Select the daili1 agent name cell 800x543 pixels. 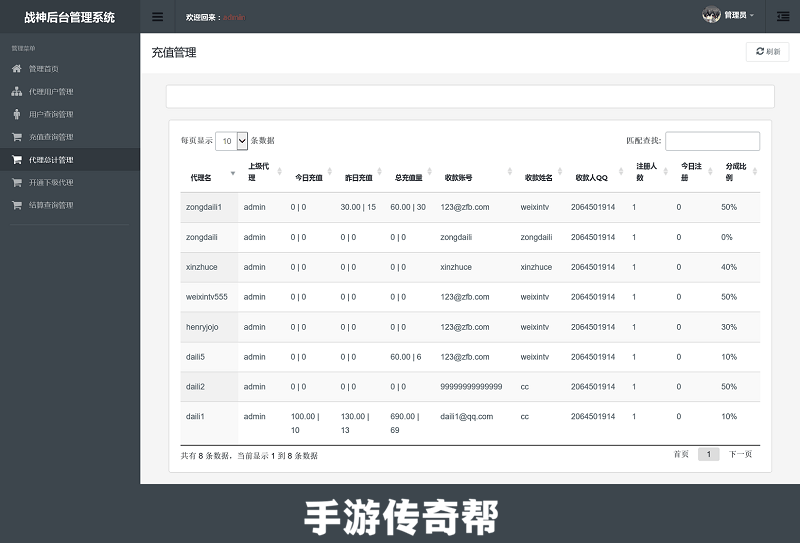coord(209,422)
